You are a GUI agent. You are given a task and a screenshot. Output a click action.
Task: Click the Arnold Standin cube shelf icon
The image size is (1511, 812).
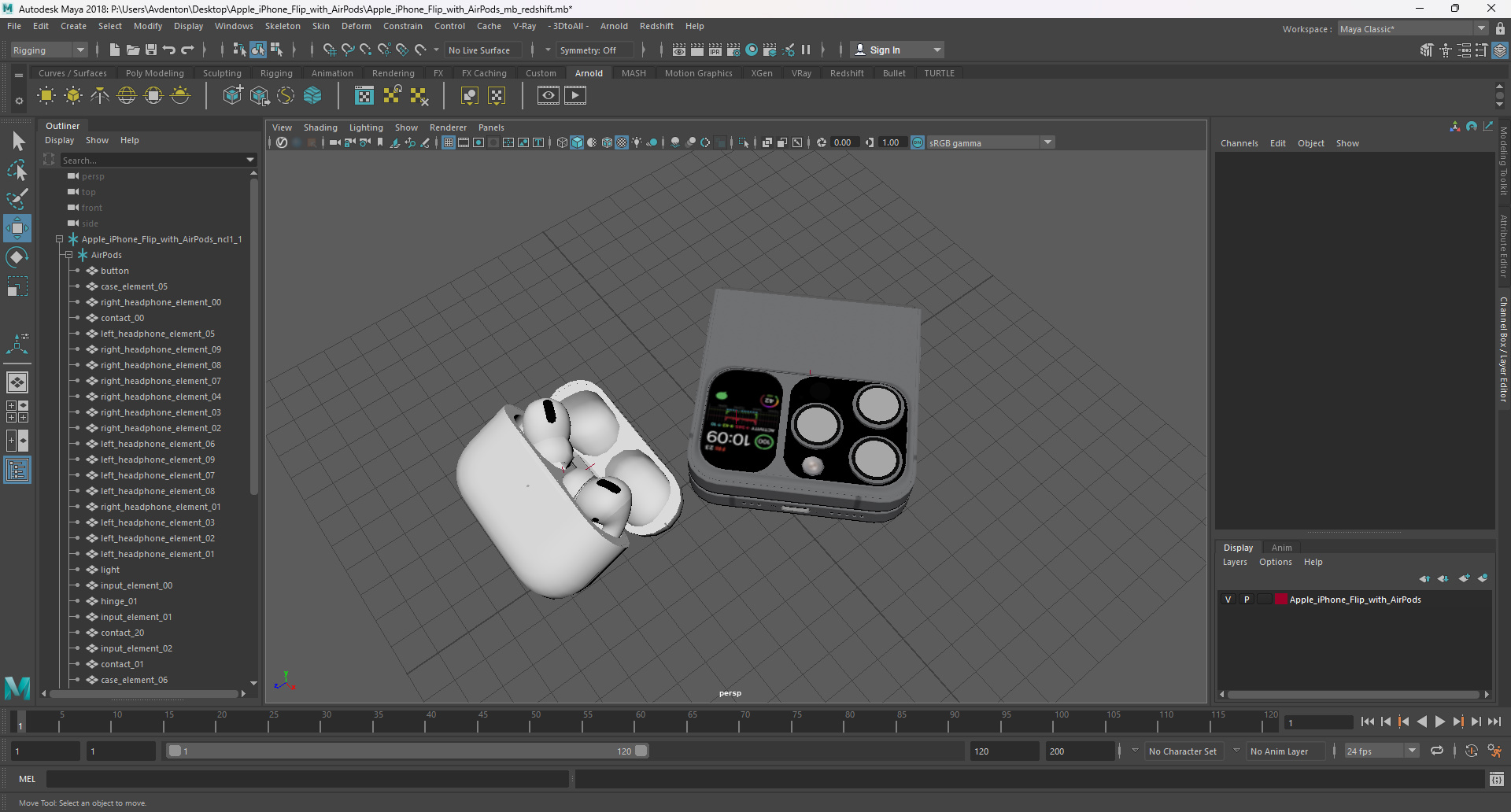point(232,96)
